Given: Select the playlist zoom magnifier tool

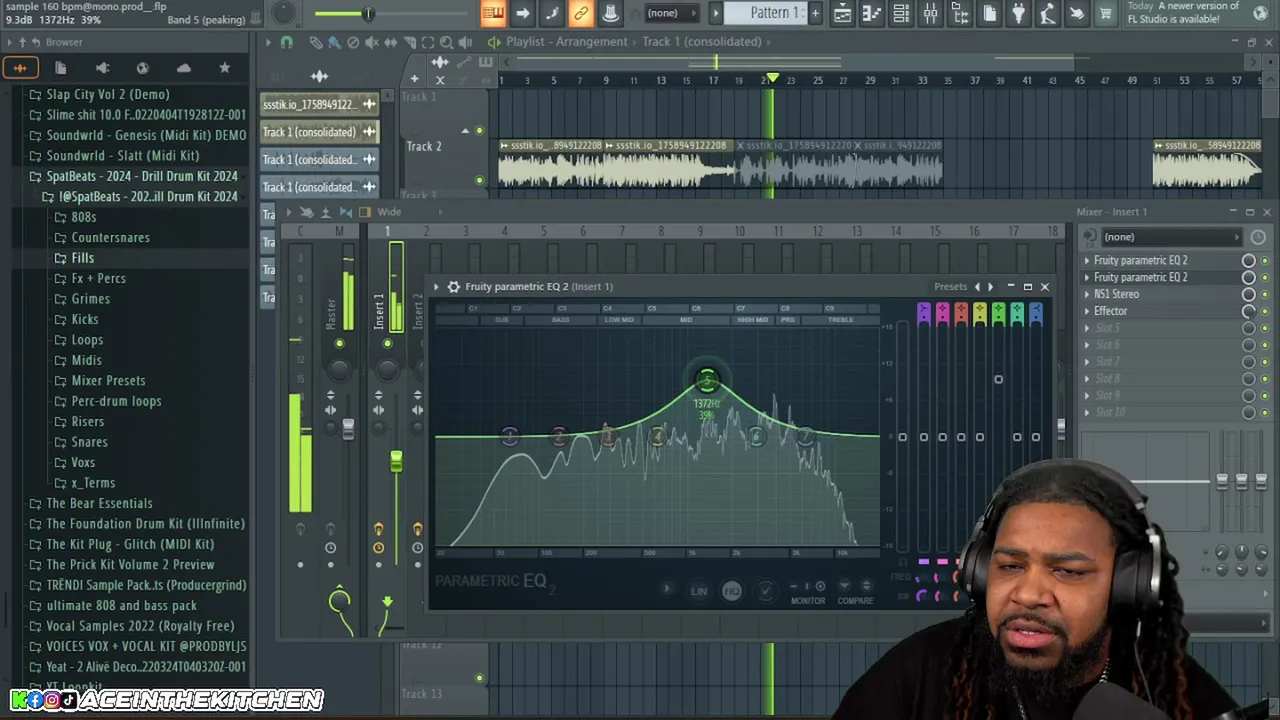Looking at the screenshot, I should pyautogui.click(x=447, y=42).
